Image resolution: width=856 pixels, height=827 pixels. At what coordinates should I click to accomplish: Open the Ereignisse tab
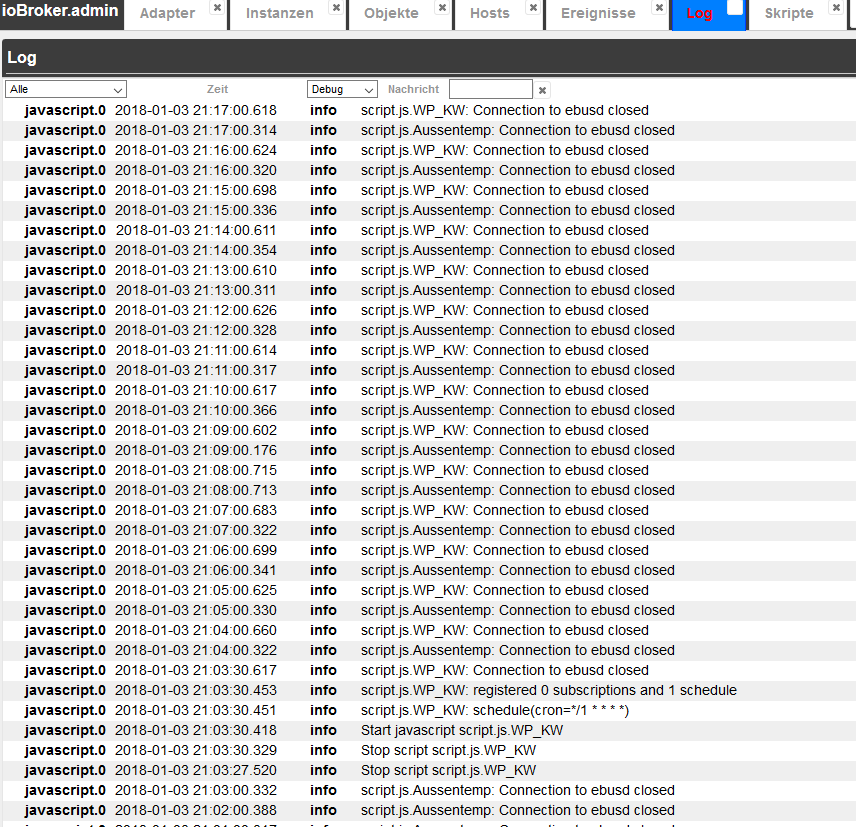click(598, 14)
